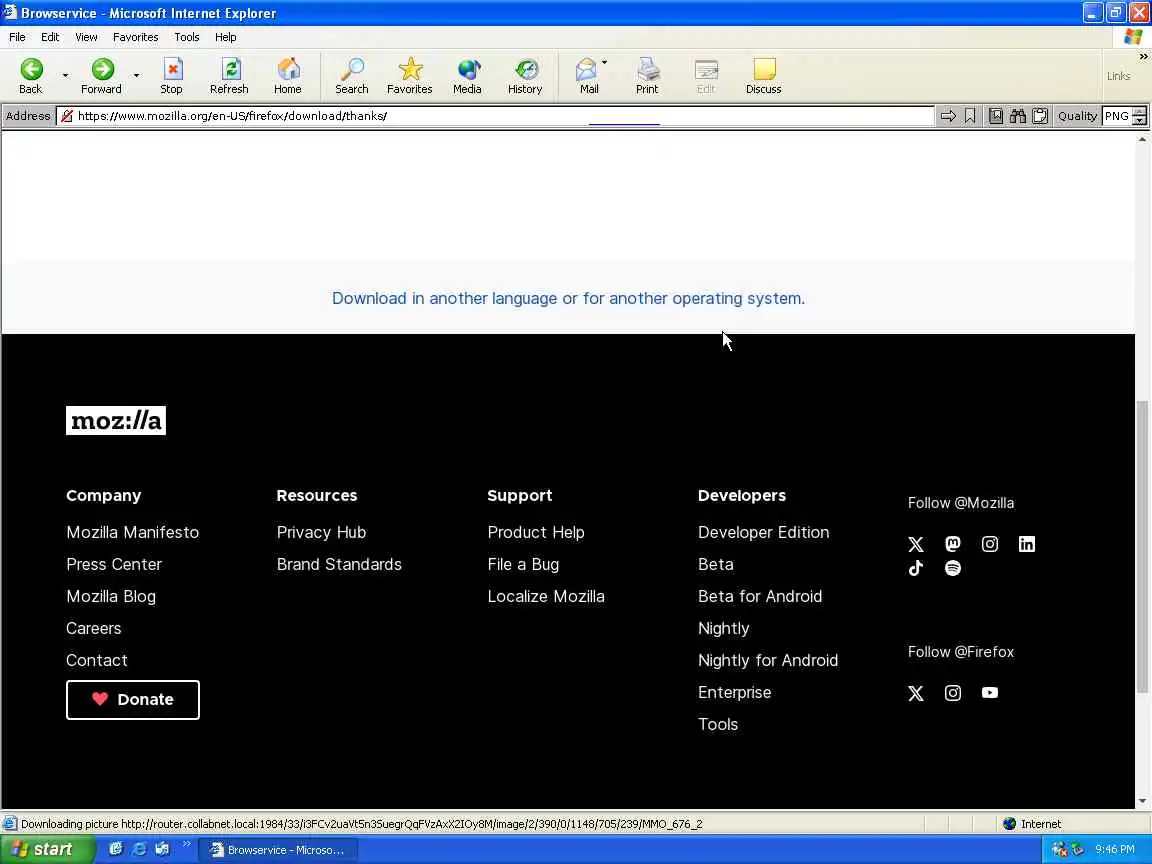Open the Edit menu

coord(50,37)
